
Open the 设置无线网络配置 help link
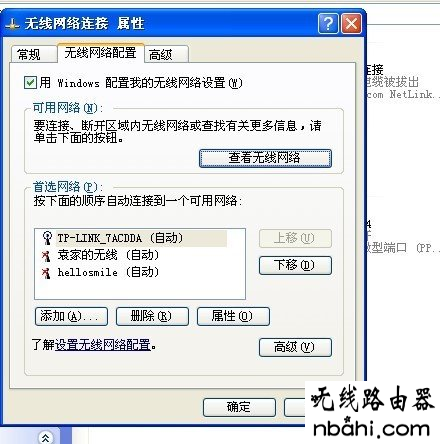tap(103, 345)
